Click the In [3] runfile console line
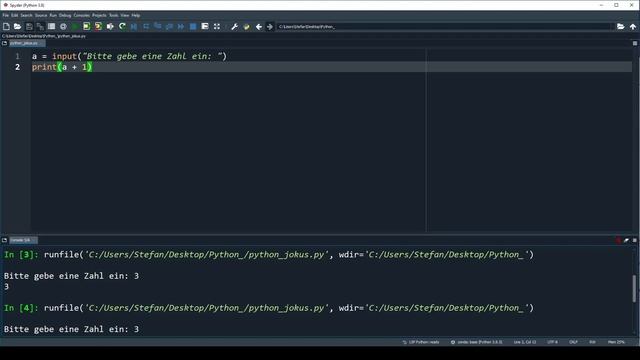This screenshot has height=360, width=640. pyautogui.click(x=269, y=255)
